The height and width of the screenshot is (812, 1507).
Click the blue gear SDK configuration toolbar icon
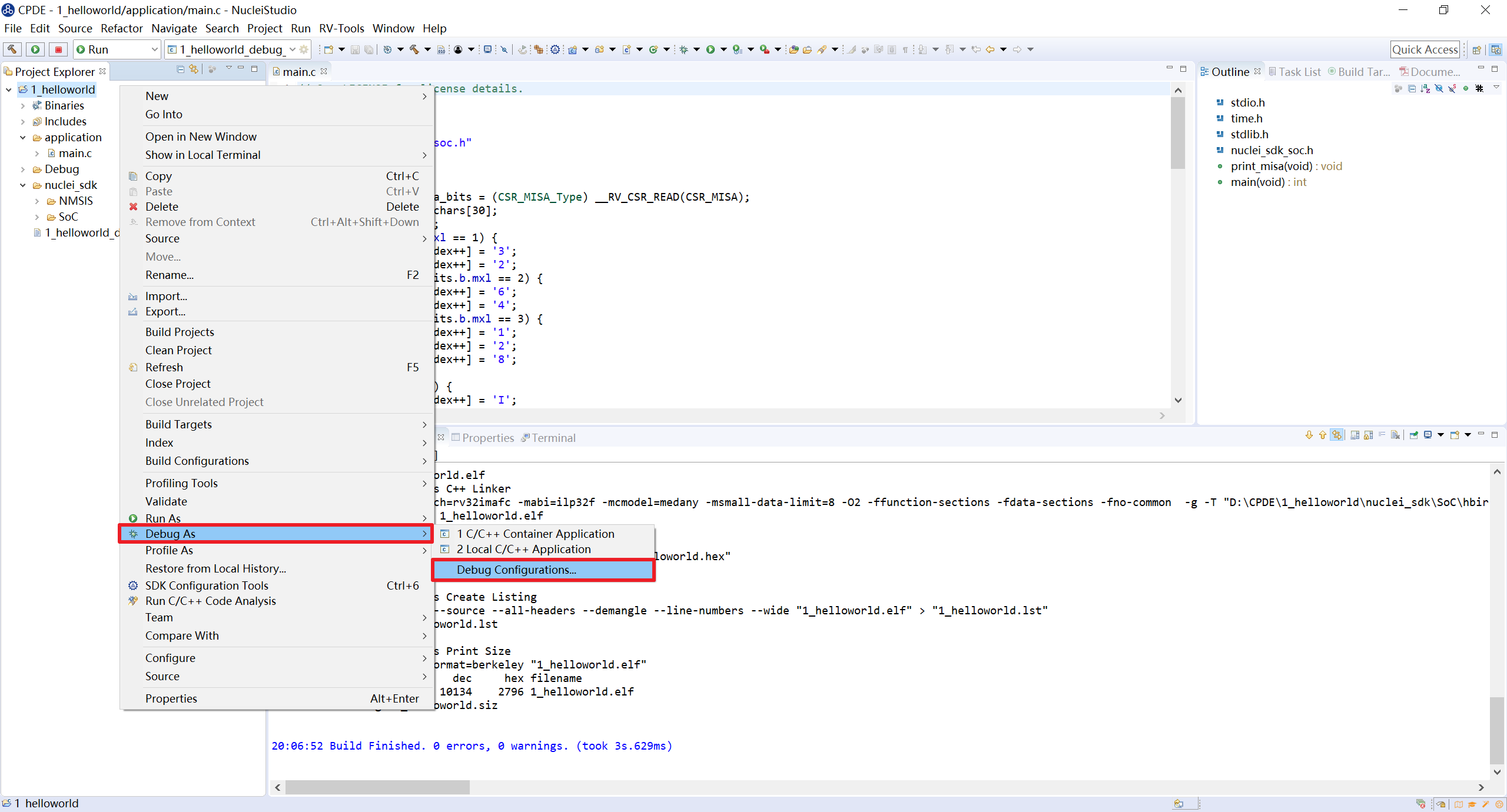(555, 49)
